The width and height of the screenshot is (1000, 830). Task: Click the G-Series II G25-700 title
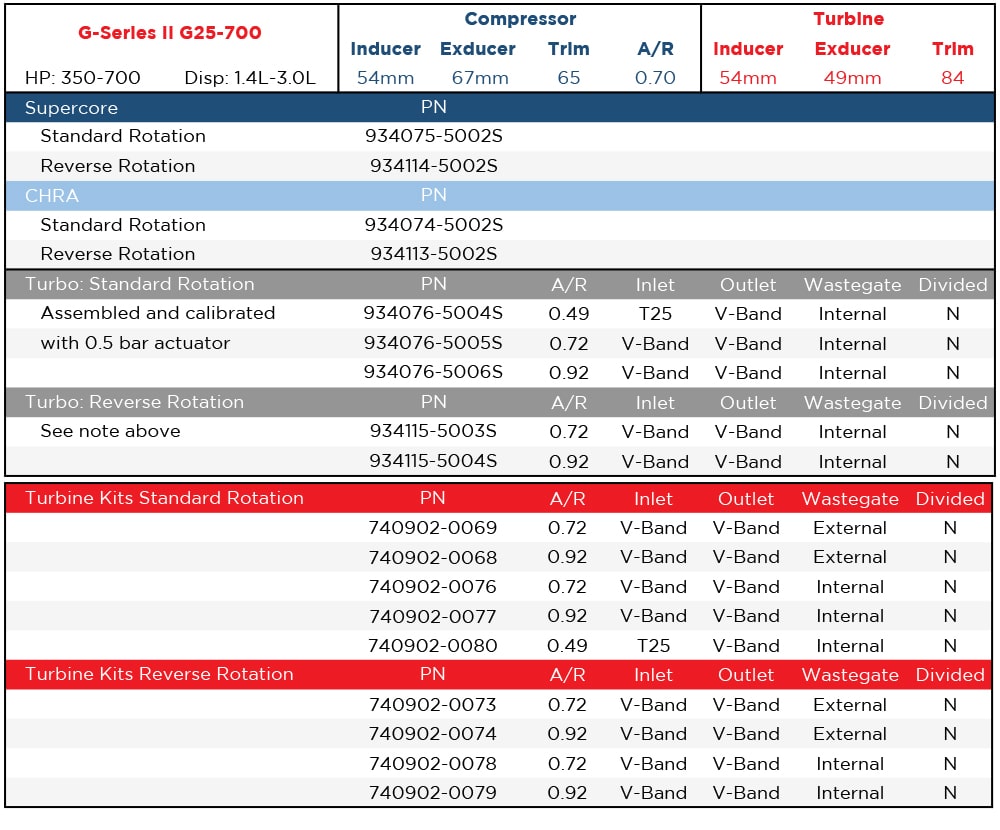point(170,33)
